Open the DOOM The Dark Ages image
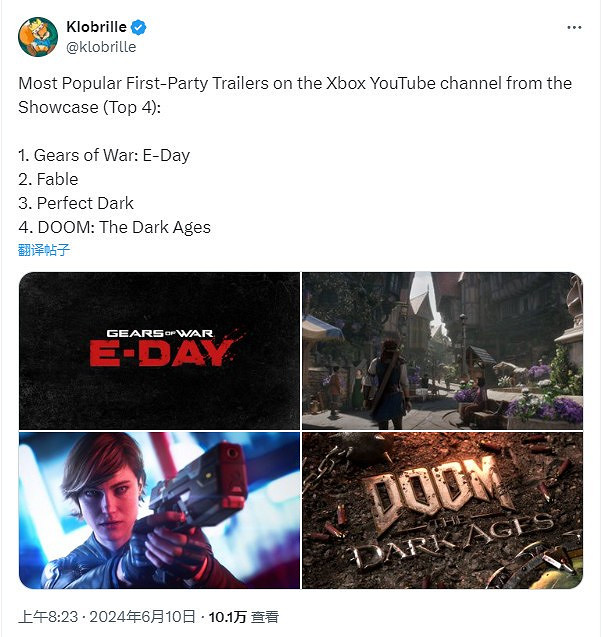The height and width of the screenshot is (637, 602). pos(442,510)
